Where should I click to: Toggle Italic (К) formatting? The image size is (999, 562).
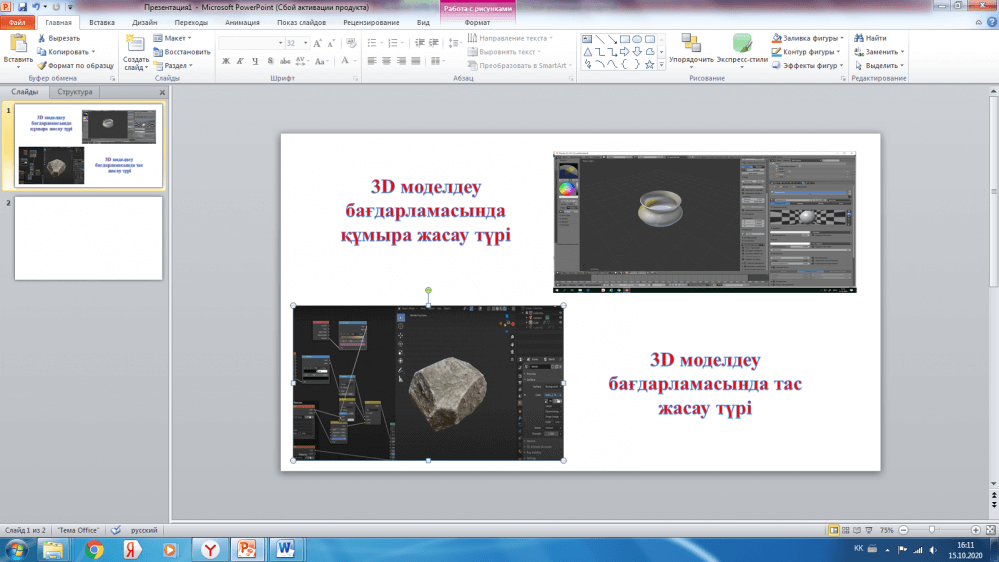click(241, 61)
